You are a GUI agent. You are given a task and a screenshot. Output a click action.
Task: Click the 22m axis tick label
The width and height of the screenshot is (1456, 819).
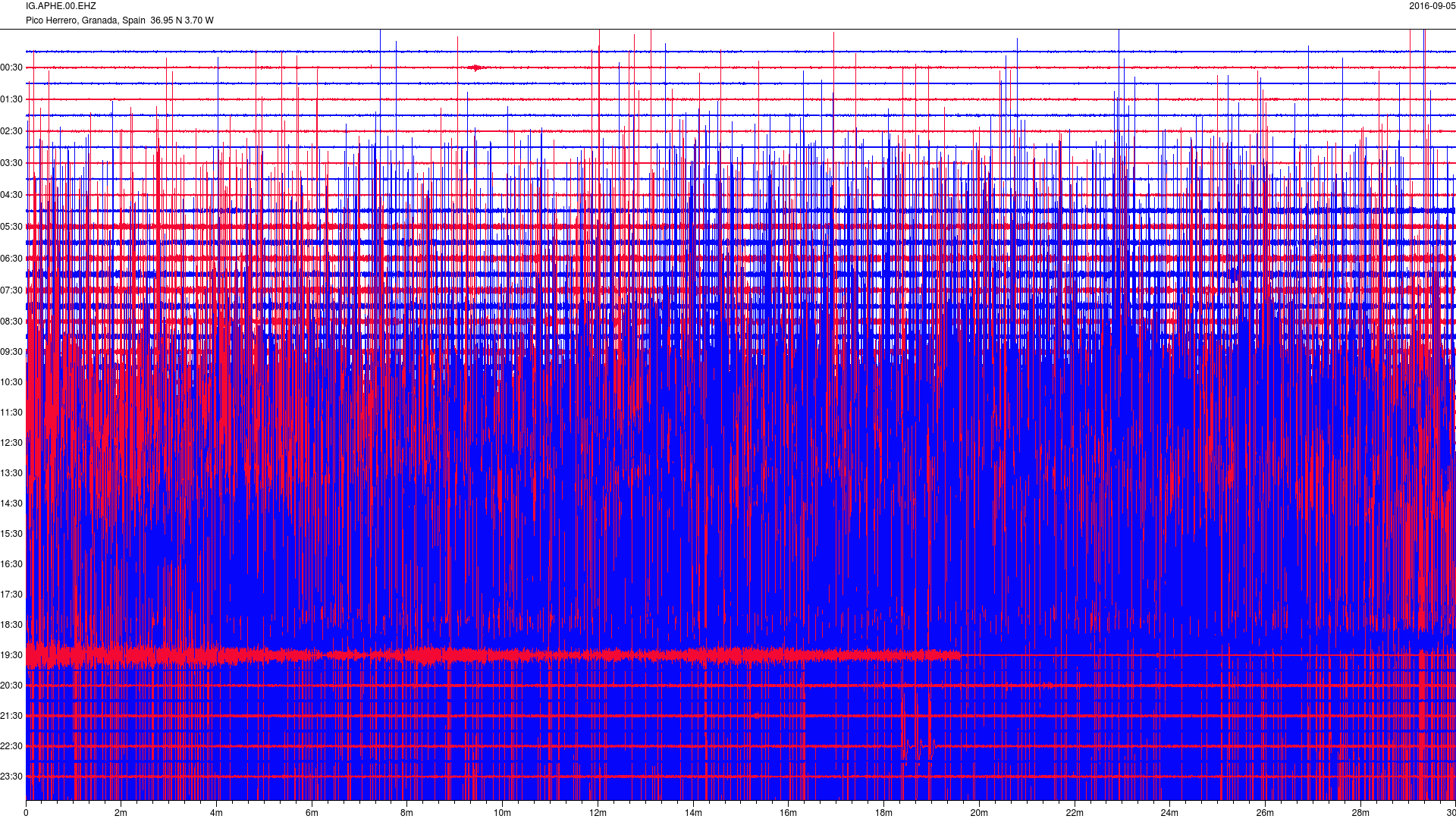pos(1075,813)
